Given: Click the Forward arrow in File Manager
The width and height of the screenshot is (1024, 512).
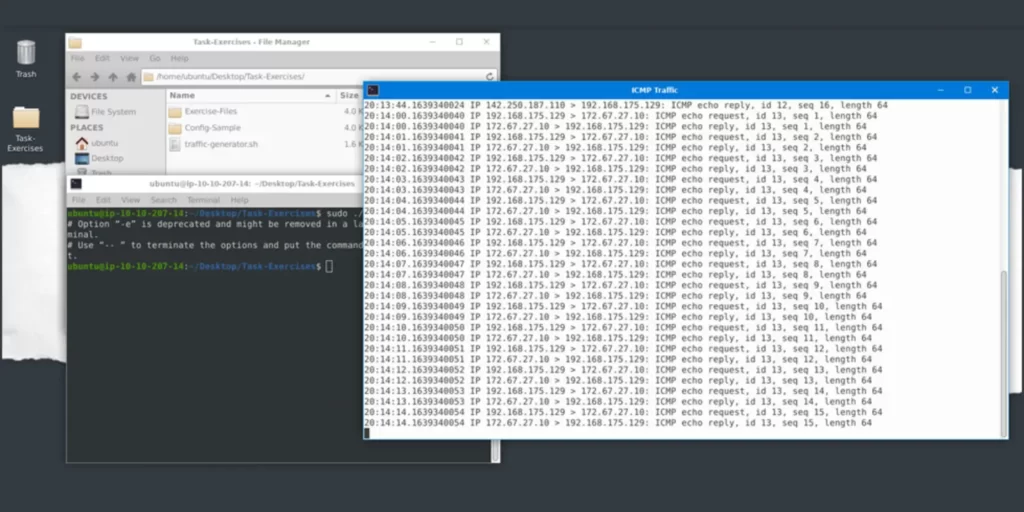Looking at the screenshot, I should [95, 77].
